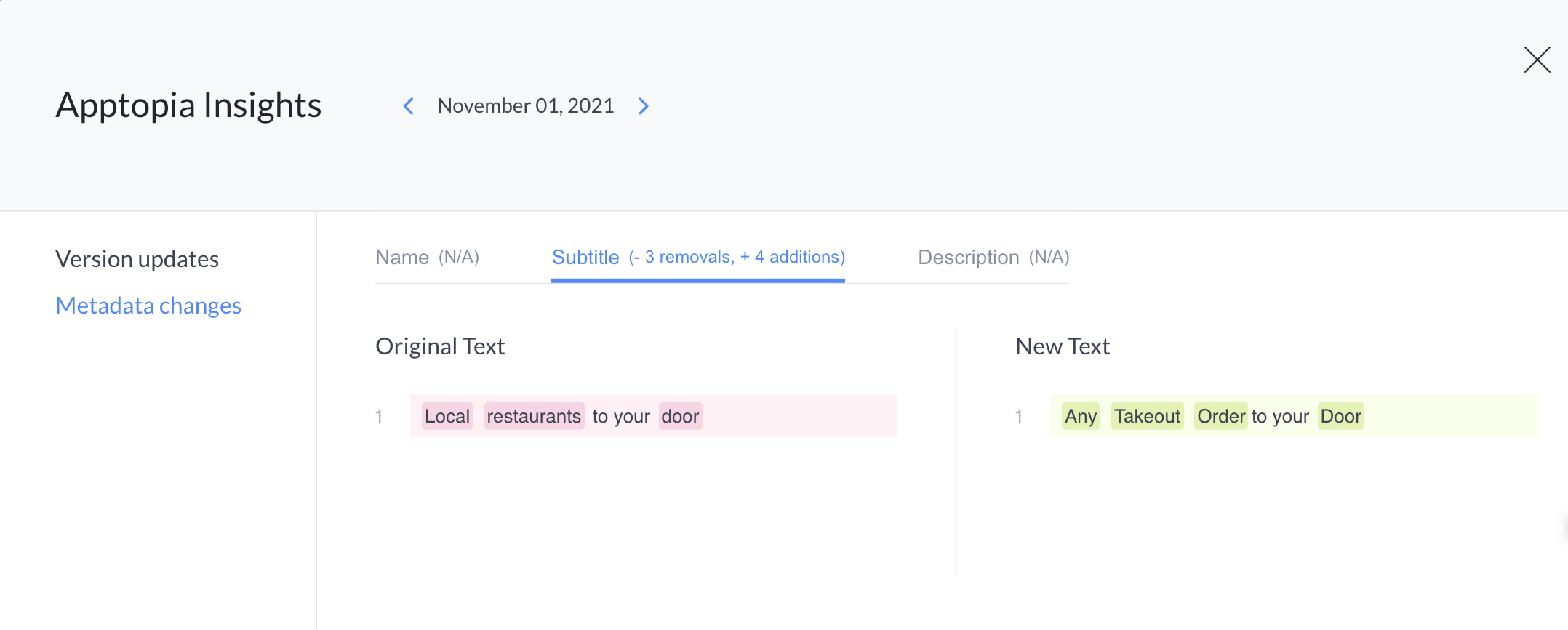The width and height of the screenshot is (1568, 630).
Task: Select the removed word Local
Action: point(447,416)
